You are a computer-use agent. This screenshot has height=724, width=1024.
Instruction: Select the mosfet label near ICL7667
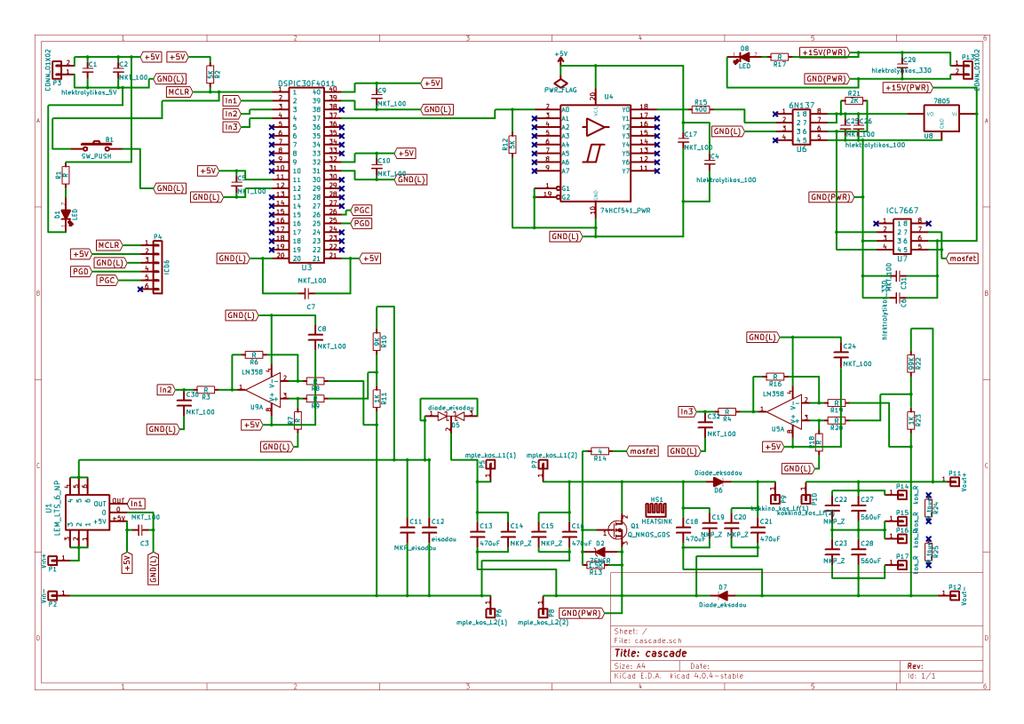click(963, 259)
